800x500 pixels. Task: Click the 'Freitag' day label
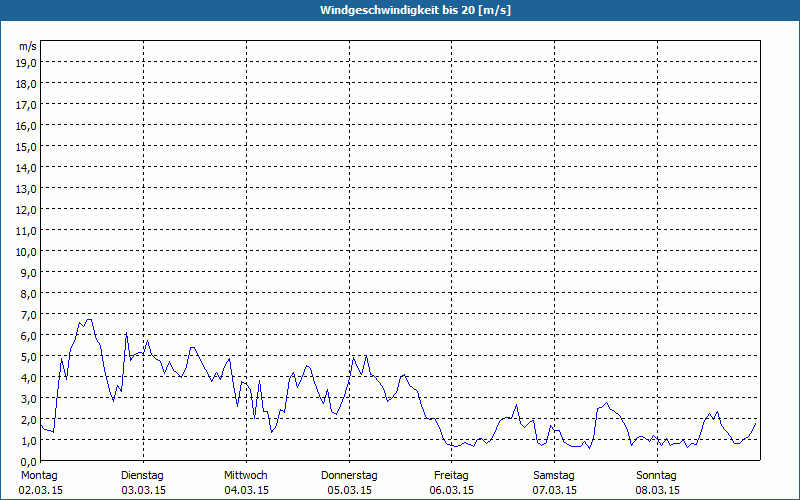click(x=451, y=476)
